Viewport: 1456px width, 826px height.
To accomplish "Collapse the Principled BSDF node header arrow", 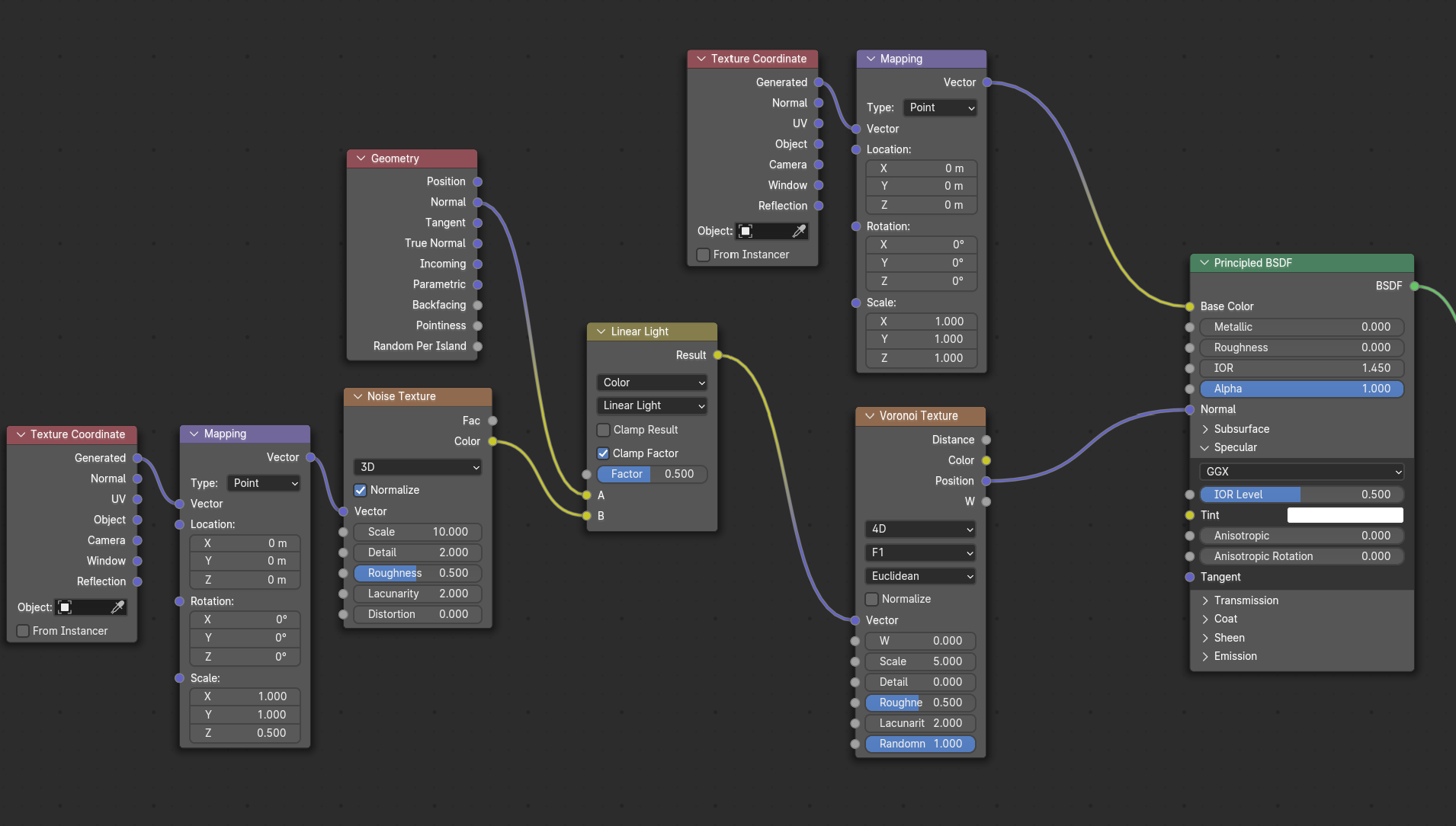I will click(1204, 263).
